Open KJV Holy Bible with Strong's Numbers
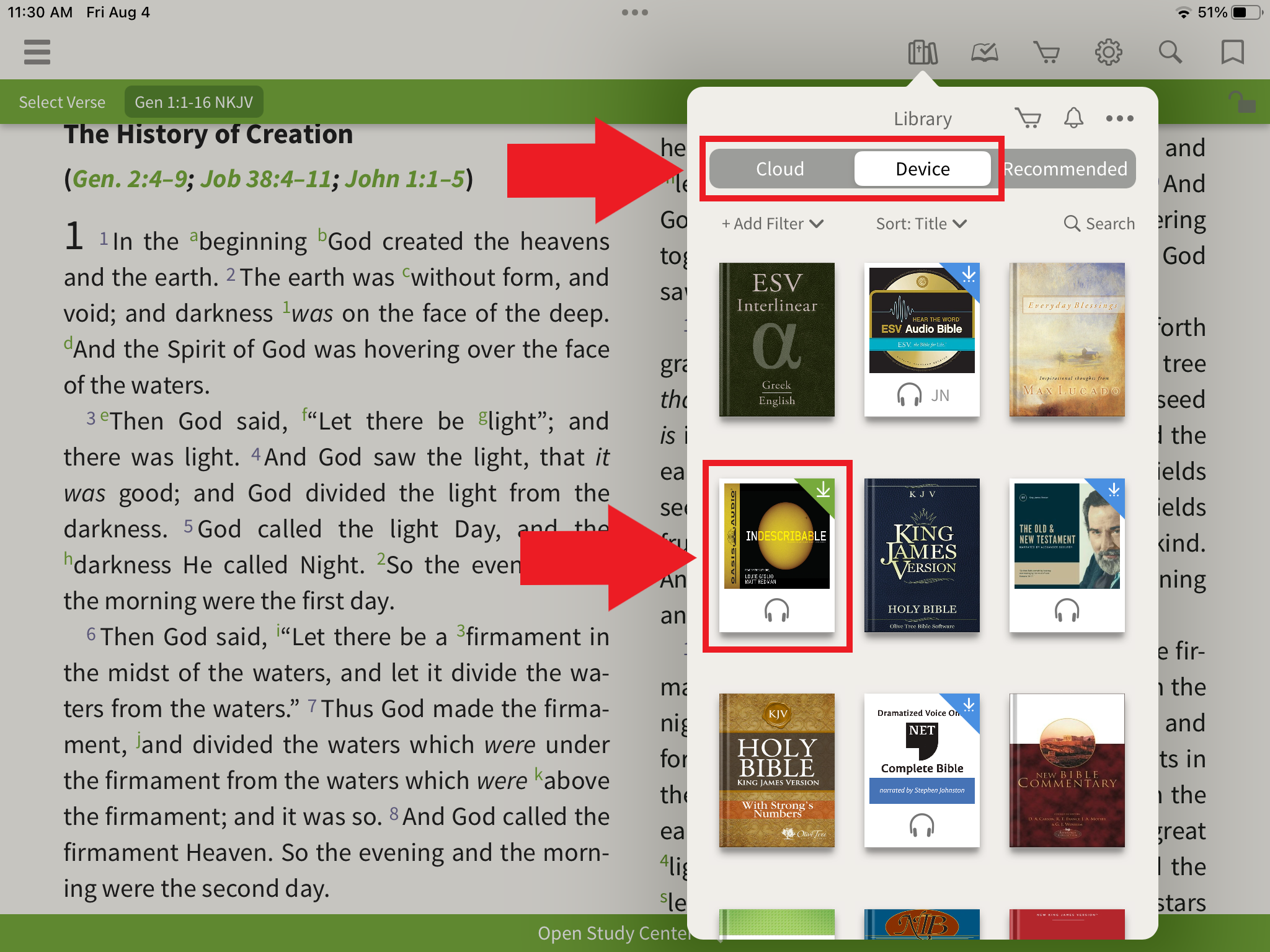The width and height of the screenshot is (1270, 952). [776, 770]
